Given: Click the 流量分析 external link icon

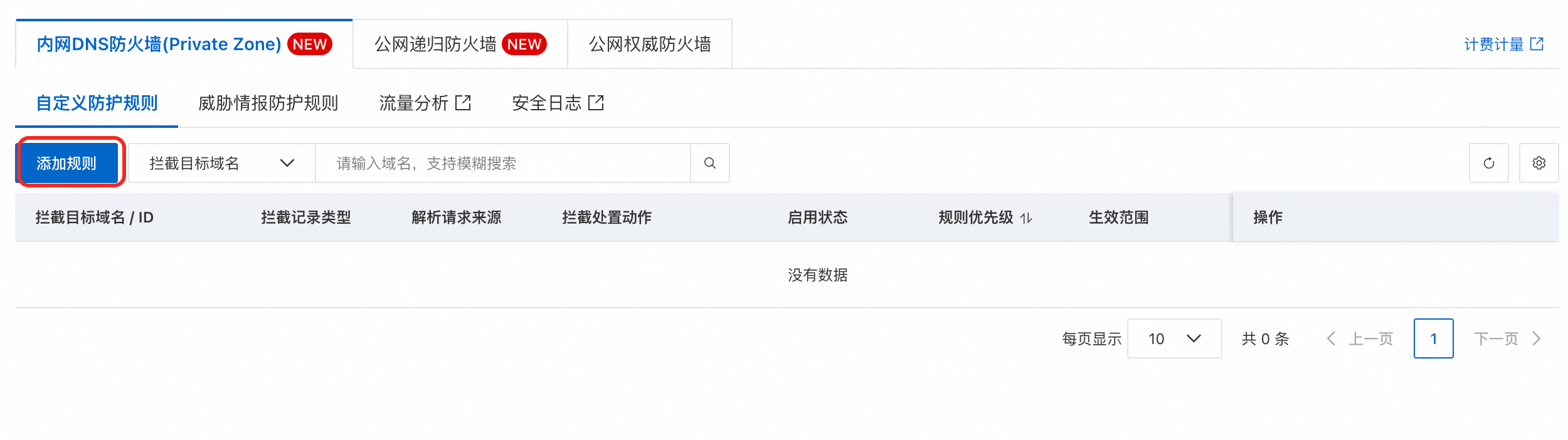Looking at the screenshot, I should coord(463,103).
